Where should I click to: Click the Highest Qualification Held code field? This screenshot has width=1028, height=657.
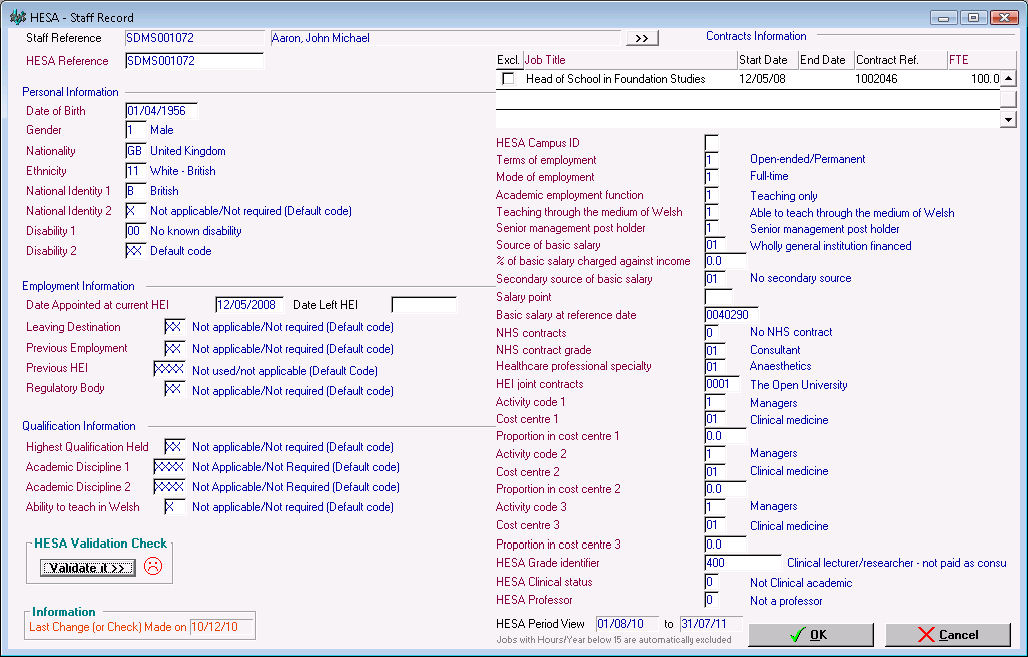tap(174, 447)
